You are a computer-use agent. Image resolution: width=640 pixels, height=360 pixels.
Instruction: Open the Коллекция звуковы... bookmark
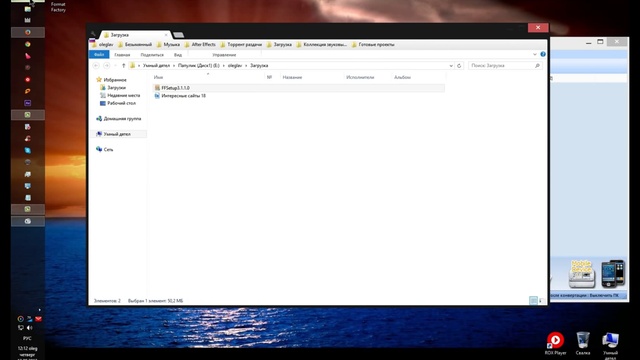point(321,44)
